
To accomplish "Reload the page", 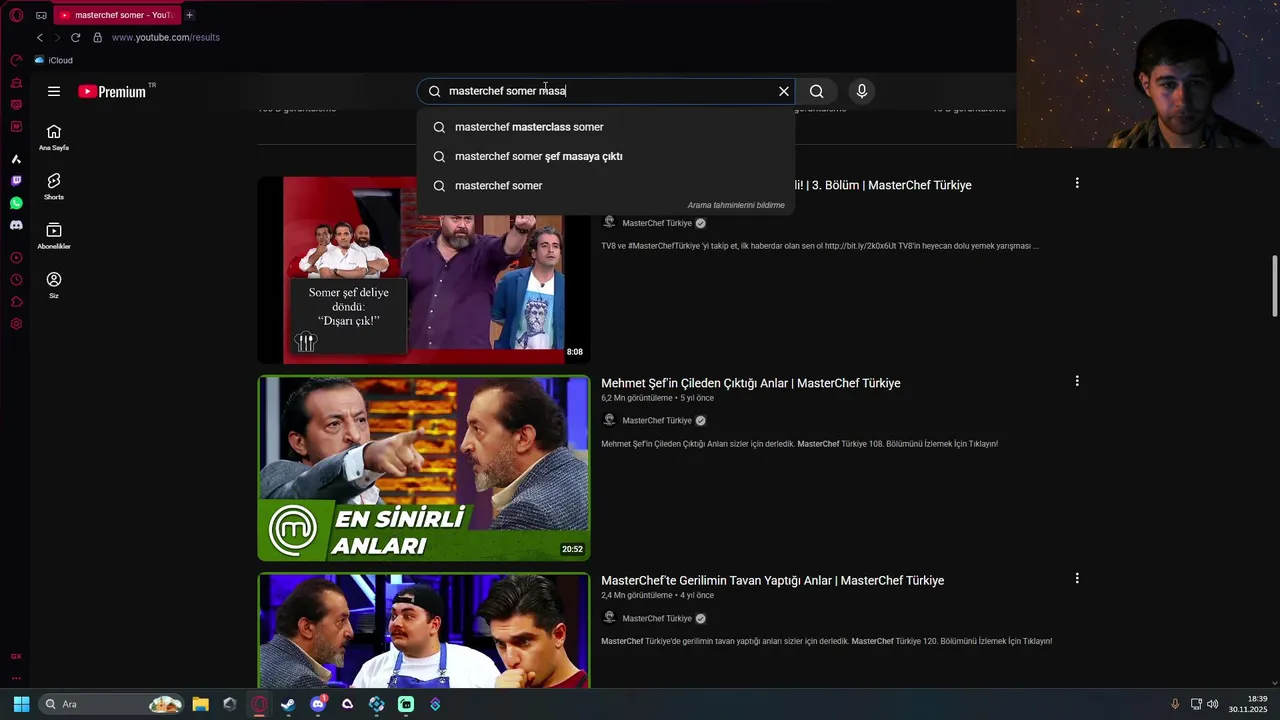I will [75, 37].
